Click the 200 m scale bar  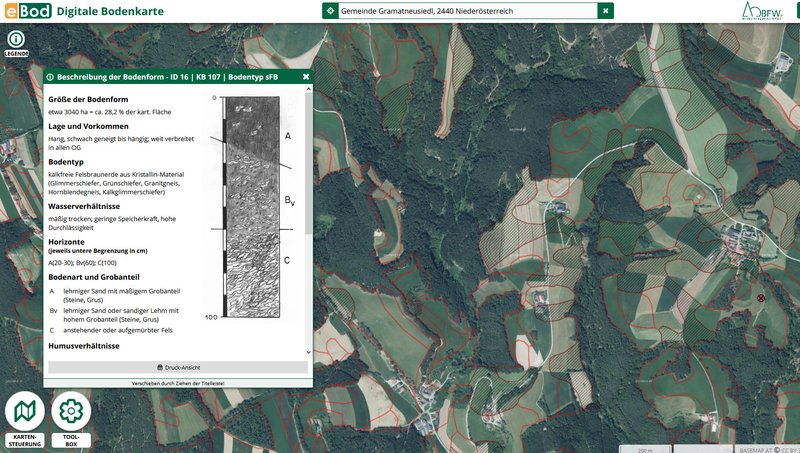click(646, 448)
